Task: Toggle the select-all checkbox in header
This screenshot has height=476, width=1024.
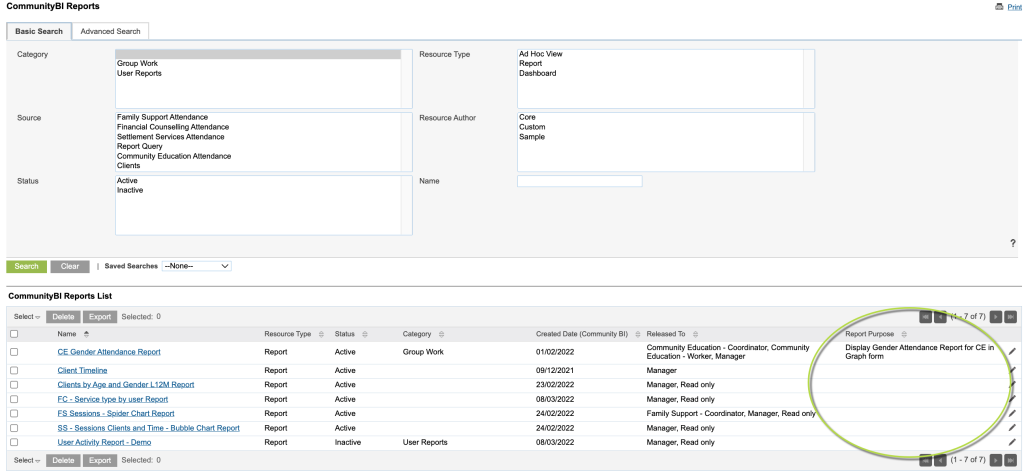Action: (14, 334)
